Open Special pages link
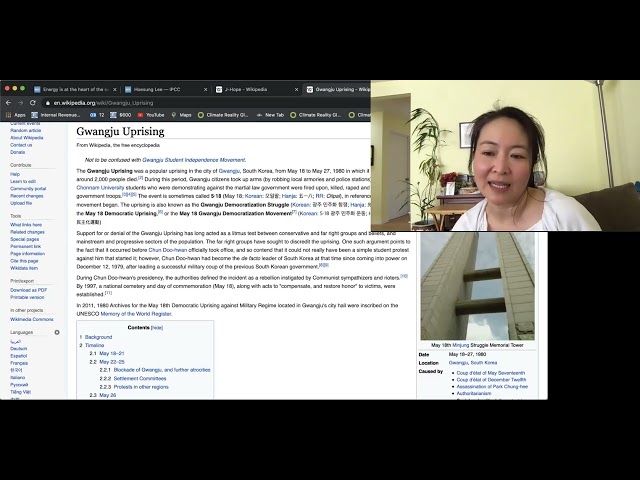The image size is (640, 480). pos(24,239)
